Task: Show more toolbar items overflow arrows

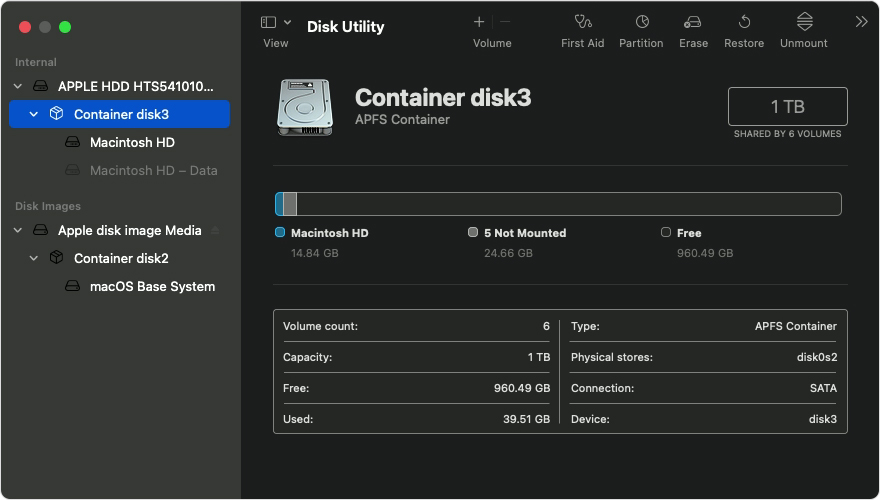Action: pos(861,22)
